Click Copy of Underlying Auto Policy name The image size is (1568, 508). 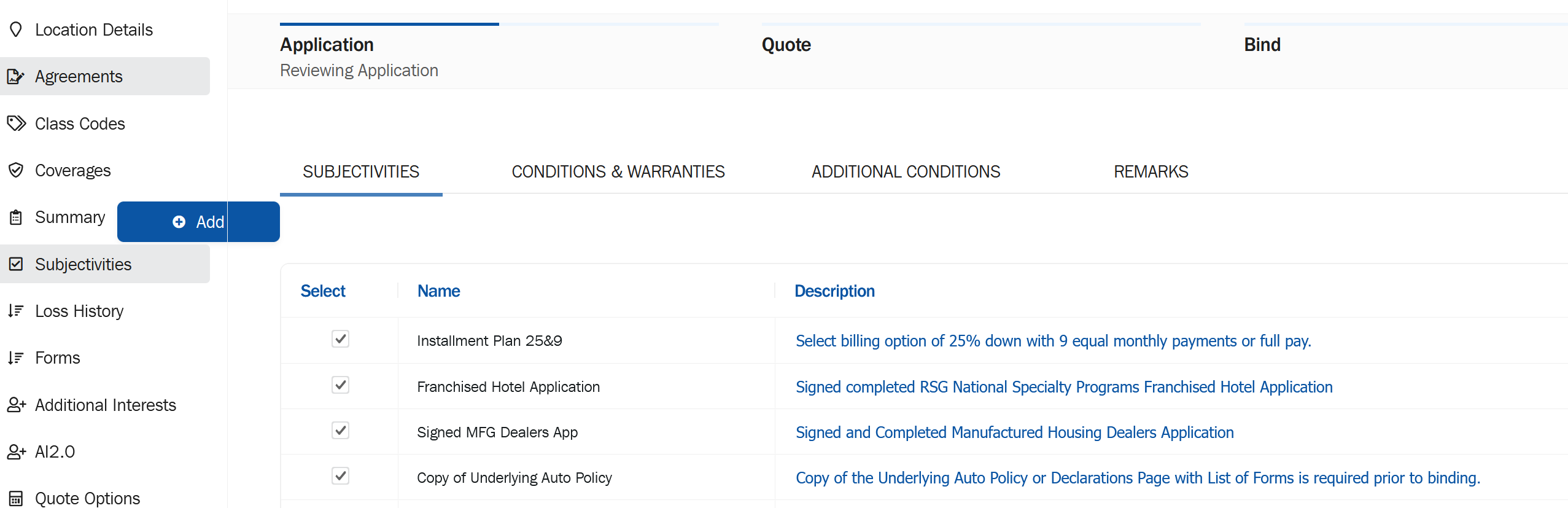(x=514, y=478)
